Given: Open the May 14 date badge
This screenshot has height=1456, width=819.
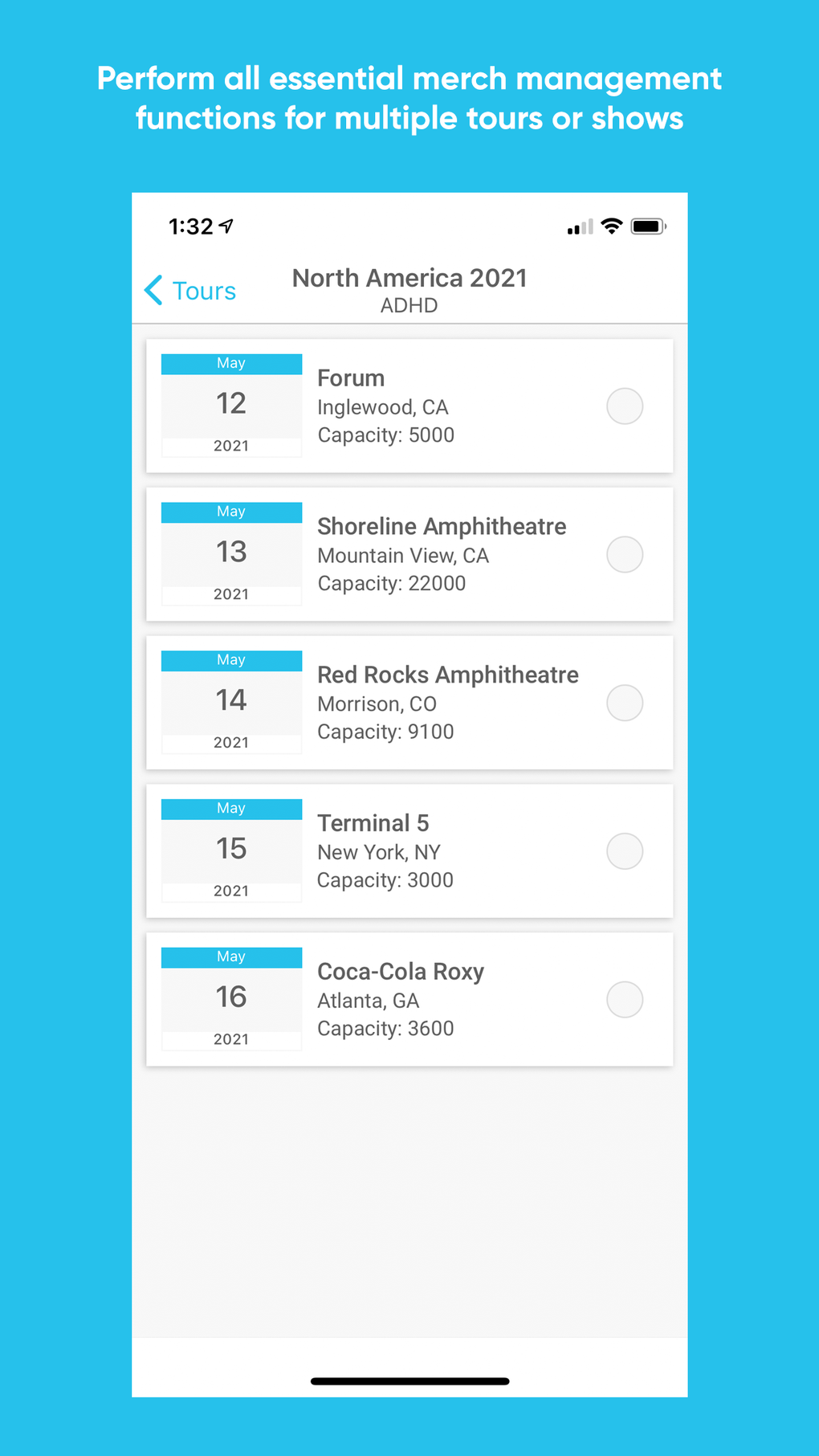Looking at the screenshot, I should [231, 703].
